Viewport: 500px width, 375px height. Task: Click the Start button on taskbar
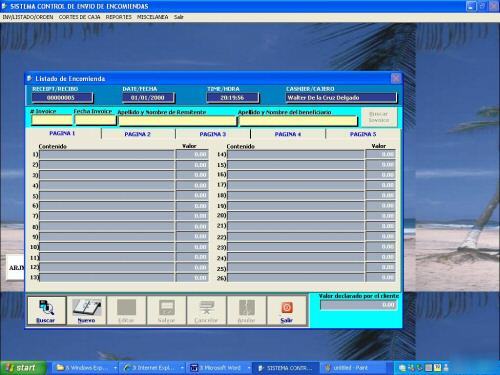pos(23,368)
